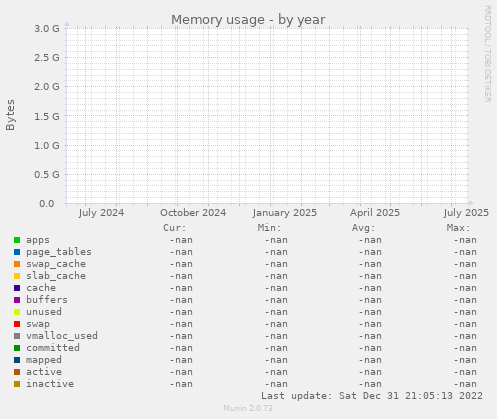Click the 'January 2025' x-axis label
The width and height of the screenshot is (497, 419).
pos(285,213)
